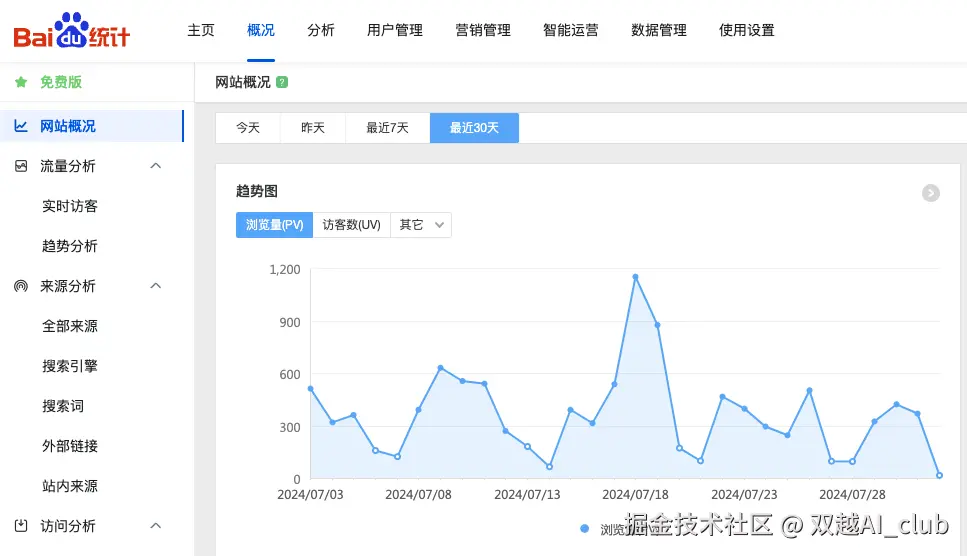Switch time range to 昨天
967x556 pixels.
pyautogui.click(x=313, y=128)
